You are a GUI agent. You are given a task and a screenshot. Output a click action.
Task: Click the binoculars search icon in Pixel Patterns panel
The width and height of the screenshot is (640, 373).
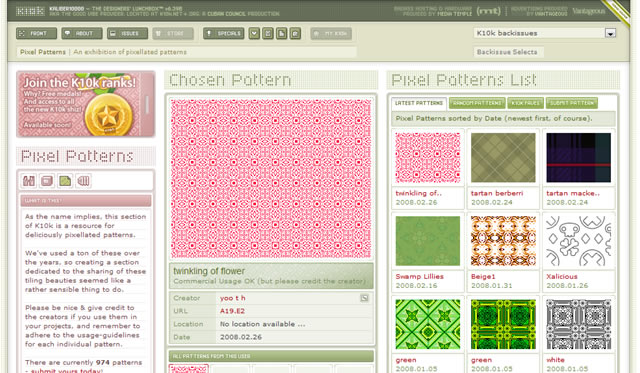point(29,180)
